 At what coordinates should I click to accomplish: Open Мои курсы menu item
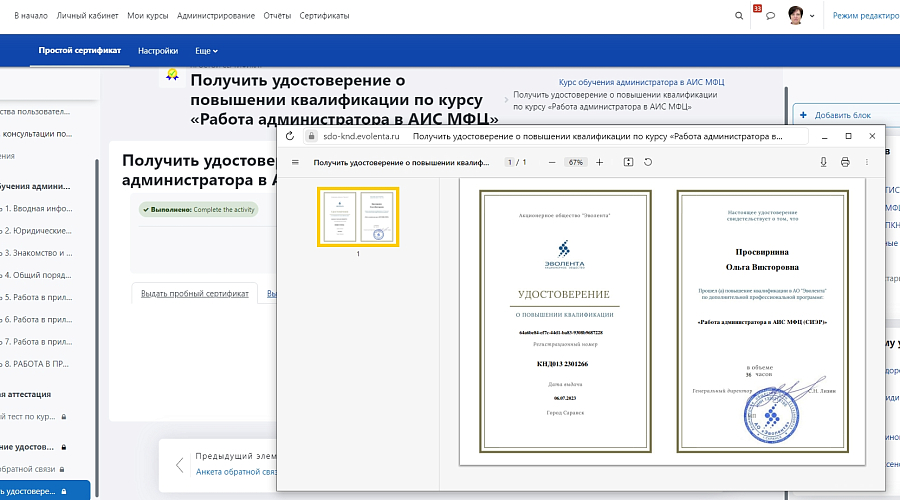pos(148,15)
